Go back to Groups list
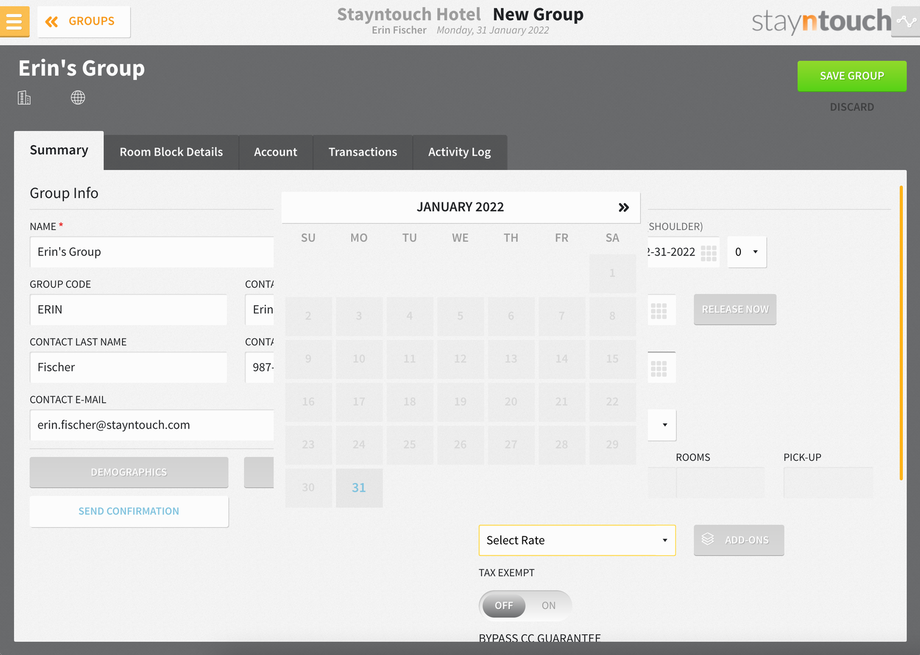The height and width of the screenshot is (655, 920). (83, 22)
